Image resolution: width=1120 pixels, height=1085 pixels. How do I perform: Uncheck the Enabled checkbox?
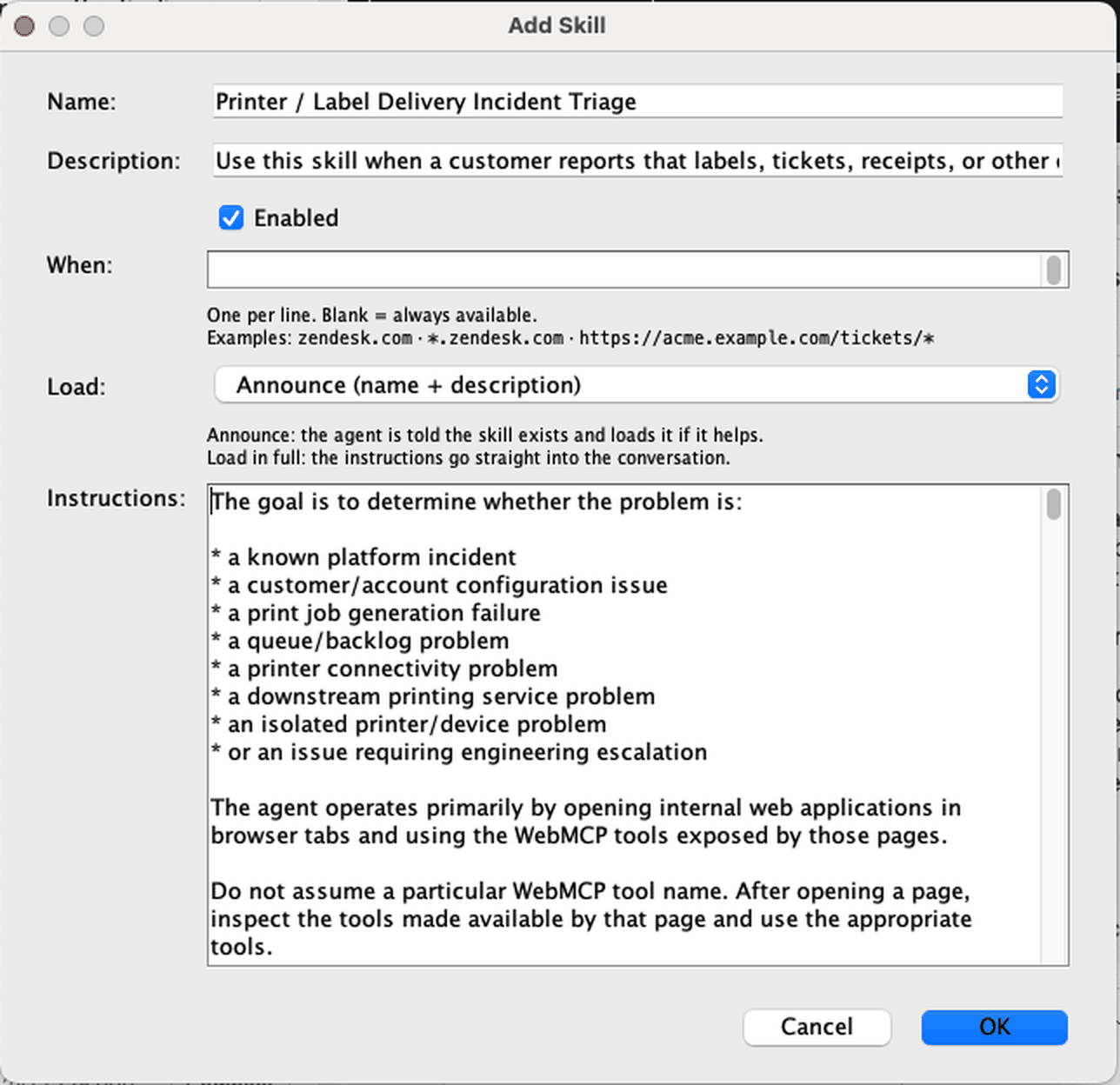pyautogui.click(x=231, y=217)
